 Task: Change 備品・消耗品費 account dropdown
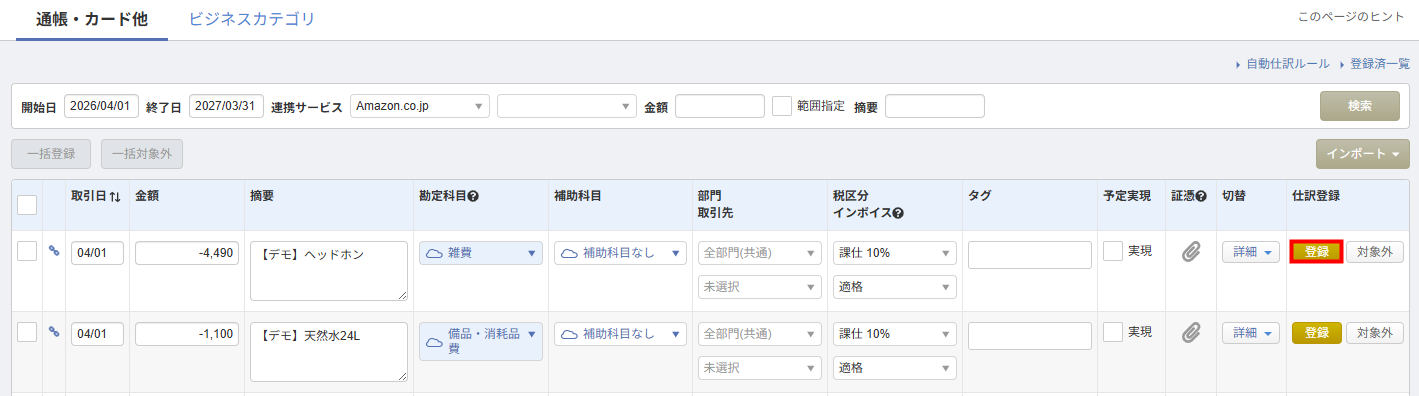point(481,341)
